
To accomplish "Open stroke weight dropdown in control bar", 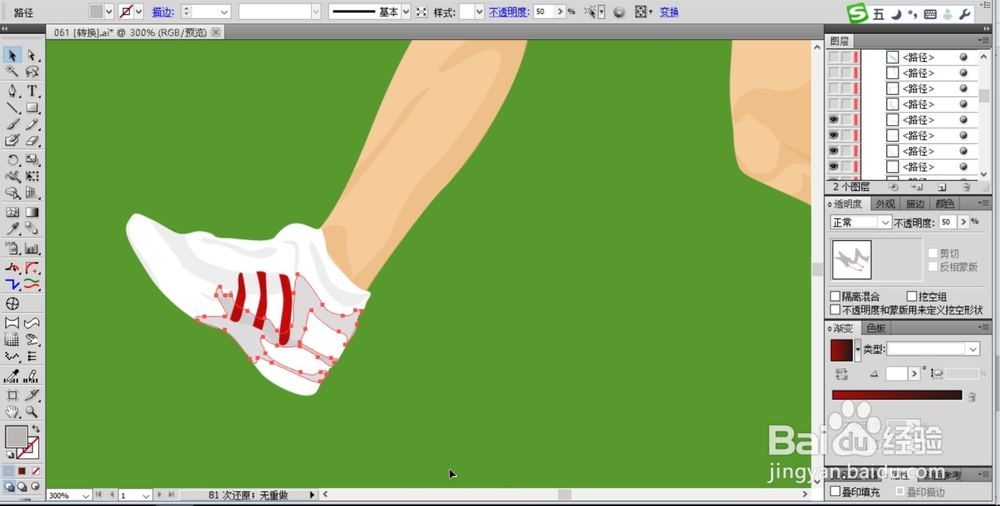I will click(224, 12).
